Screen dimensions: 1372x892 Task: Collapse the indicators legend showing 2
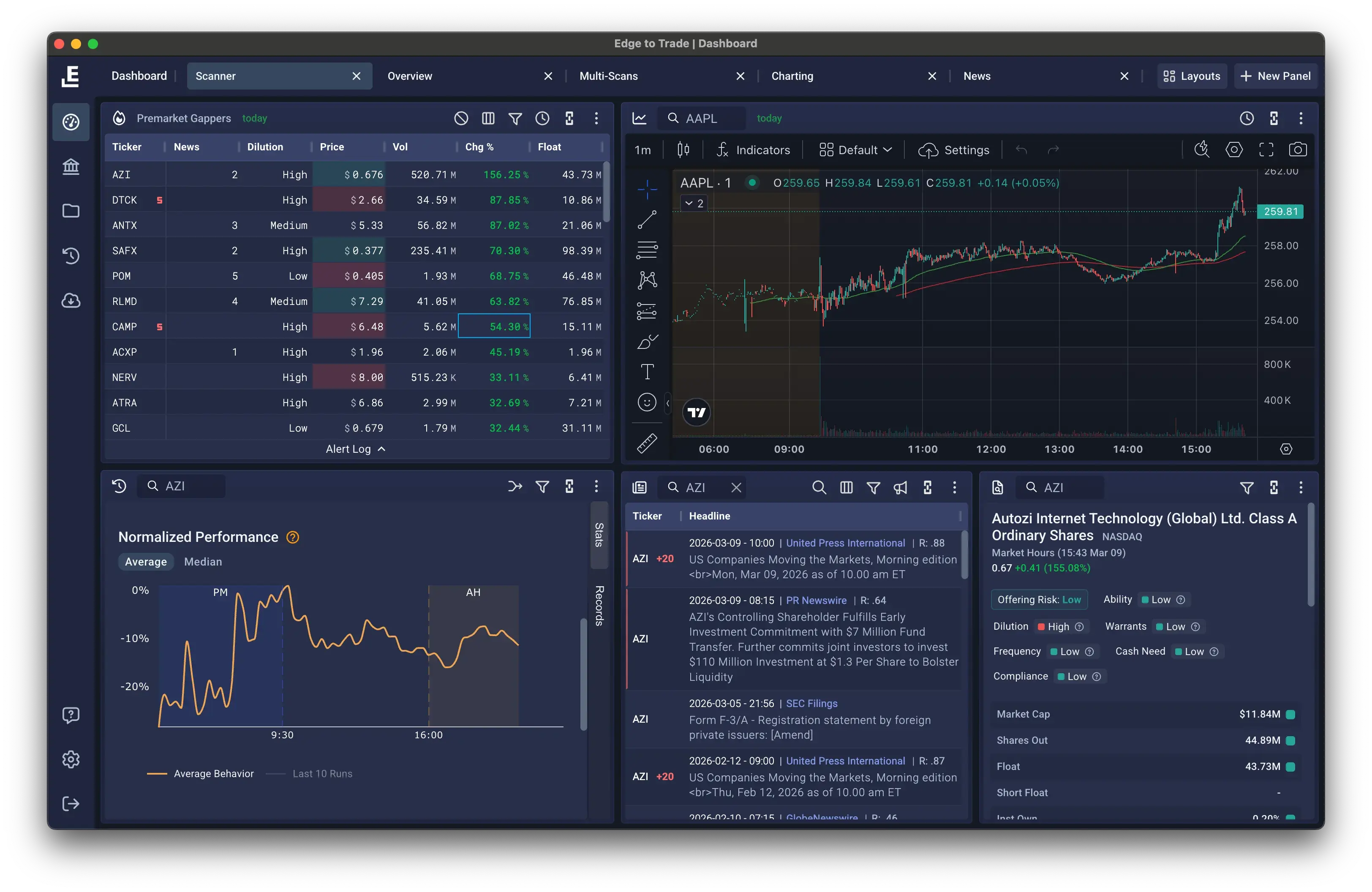point(694,204)
